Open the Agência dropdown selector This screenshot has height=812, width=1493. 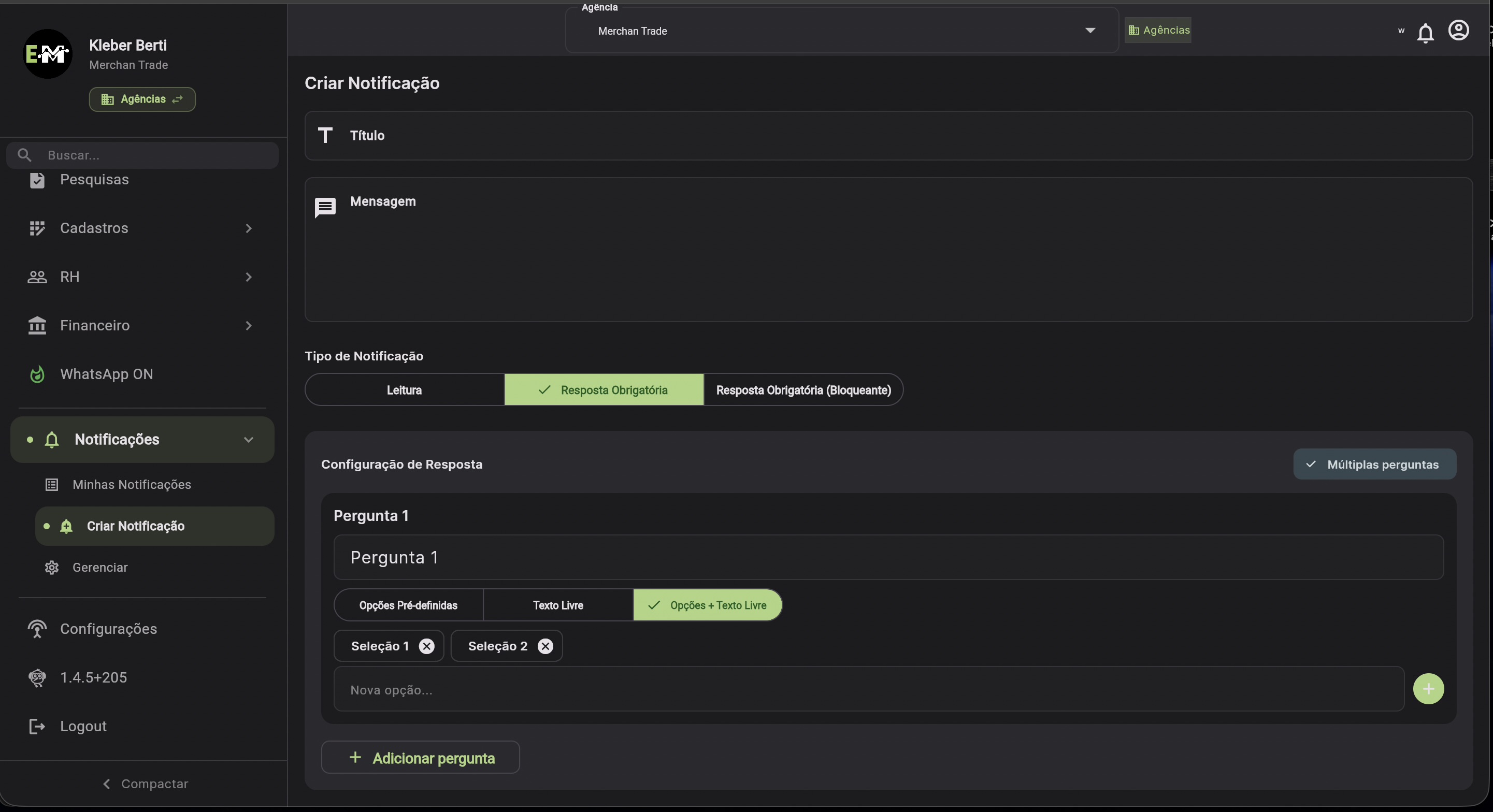tap(841, 31)
